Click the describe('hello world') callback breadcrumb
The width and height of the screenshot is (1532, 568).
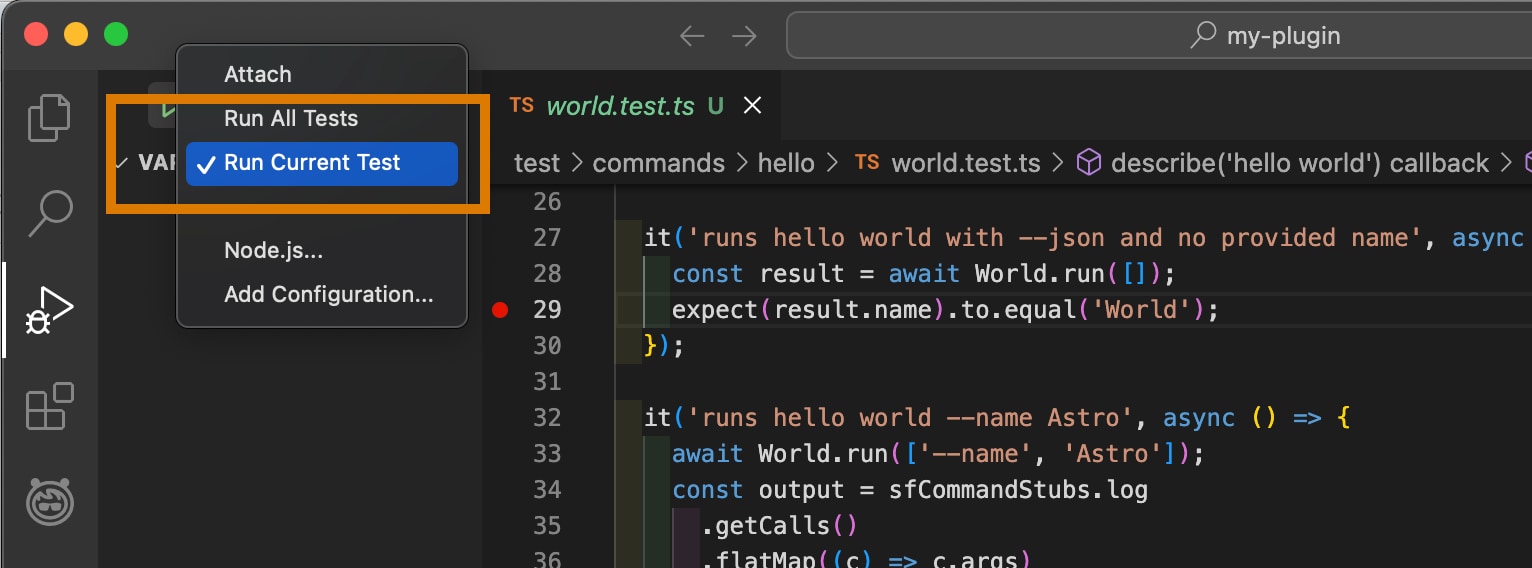tap(1283, 163)
